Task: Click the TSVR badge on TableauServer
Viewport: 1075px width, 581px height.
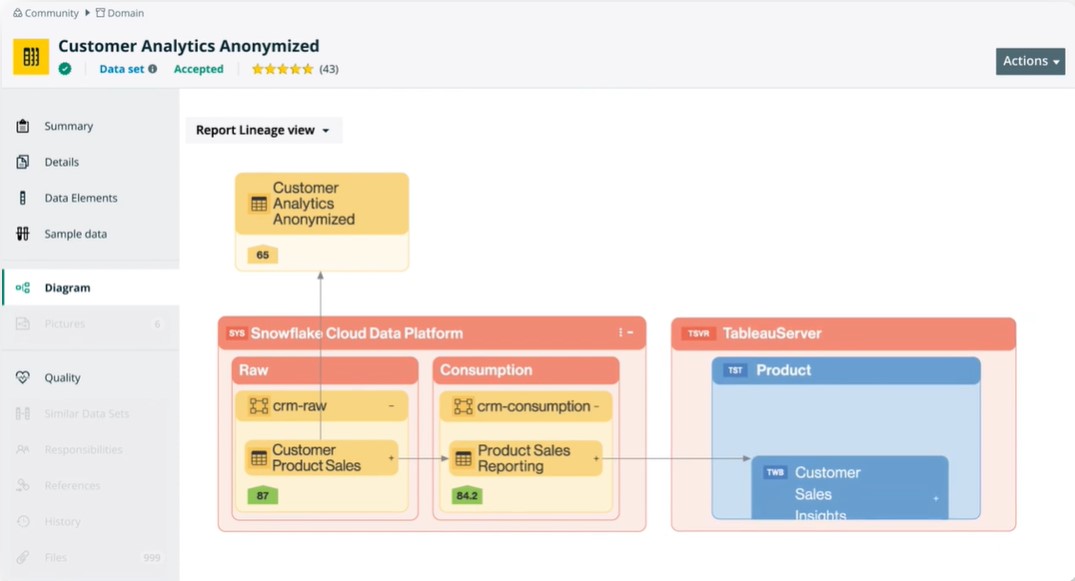Action: click(699, 333)
